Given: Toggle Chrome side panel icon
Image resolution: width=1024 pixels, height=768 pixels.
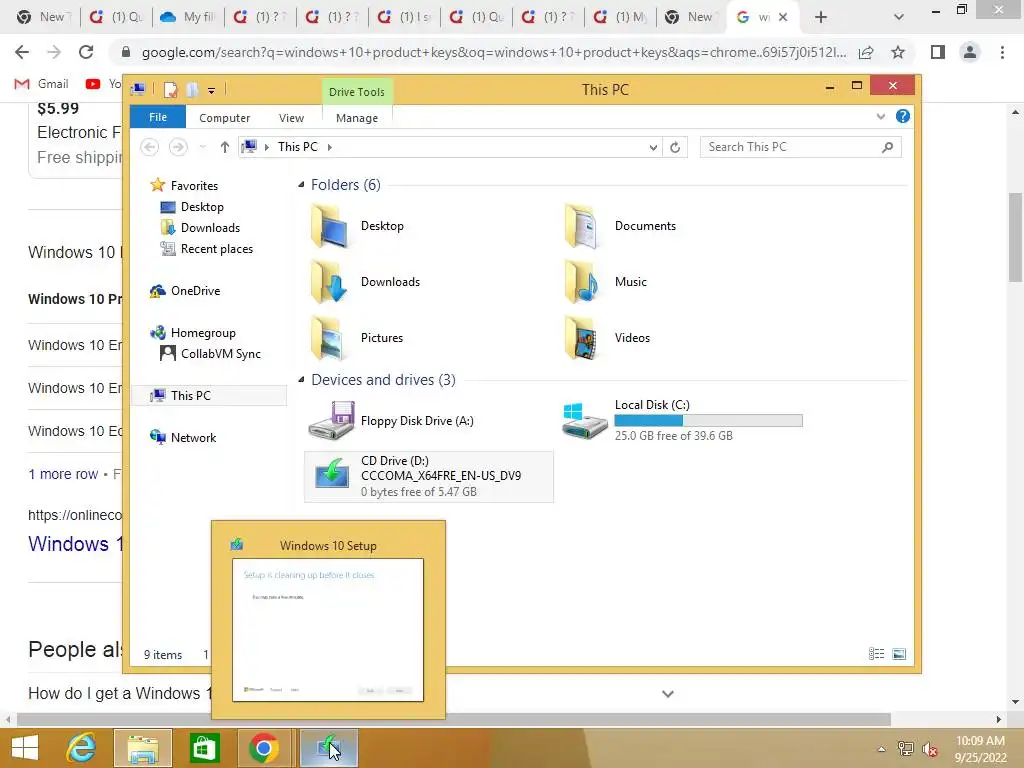Looking at the screenshot, I should click(938, 52).
